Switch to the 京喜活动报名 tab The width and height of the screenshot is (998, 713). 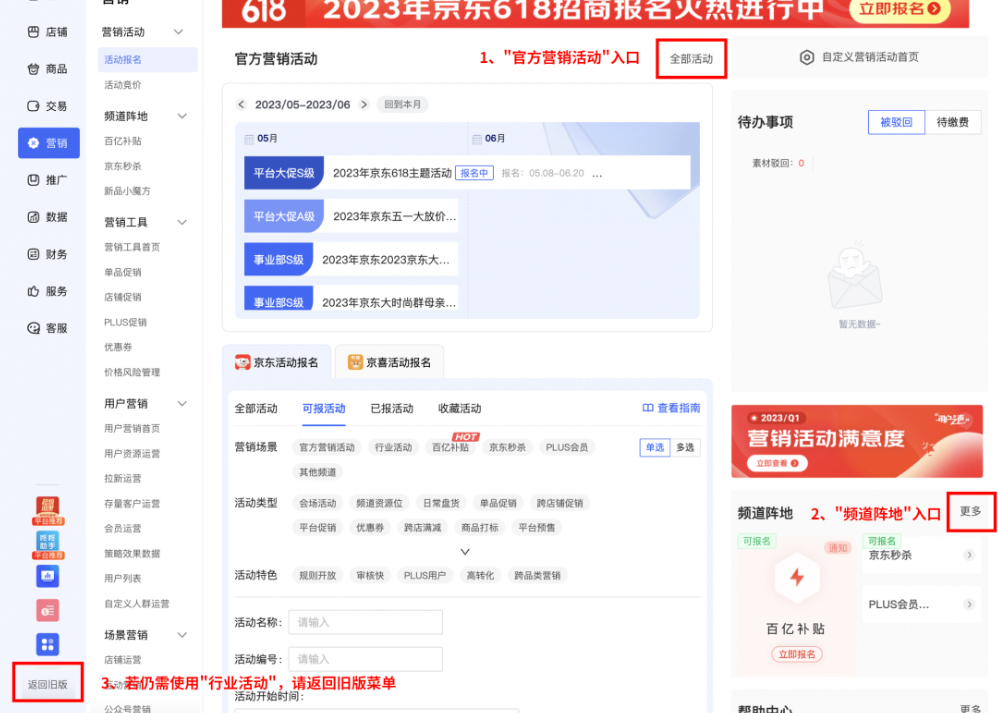(x=390, y=363)
